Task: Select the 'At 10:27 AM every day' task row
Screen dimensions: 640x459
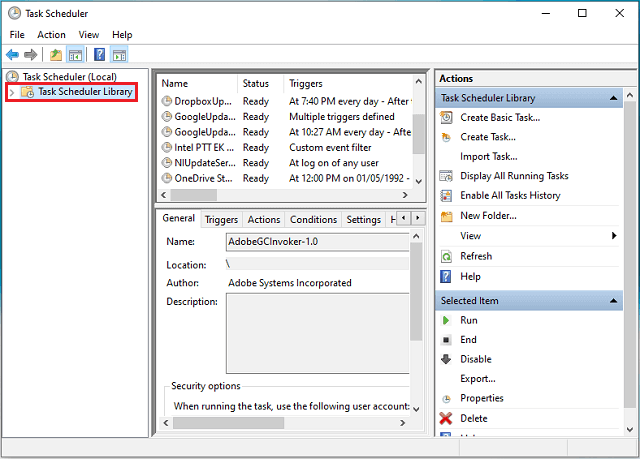Action: tap(285, 132)
